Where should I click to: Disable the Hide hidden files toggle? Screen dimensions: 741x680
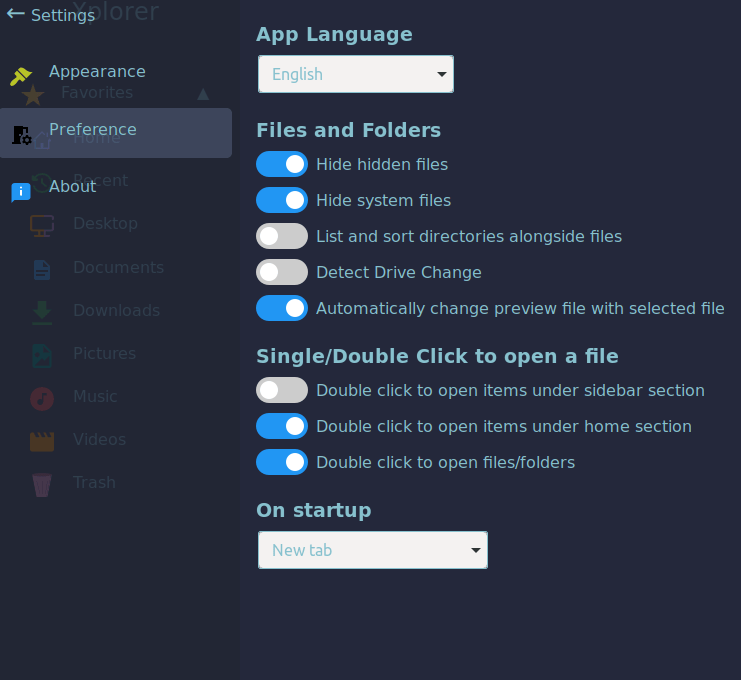coord(282,164)
